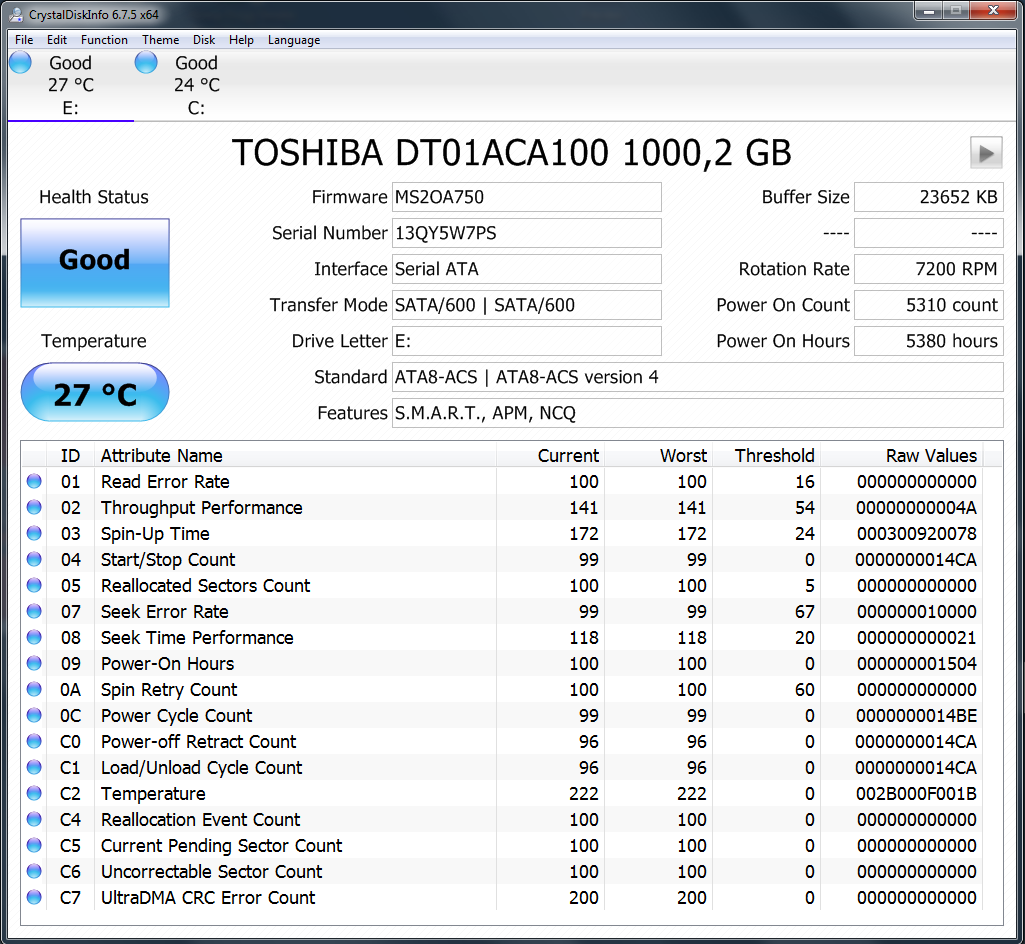This screenshot has width=1025, height=944.
Task: Open the Edit menu
Action: click(57, 40)
